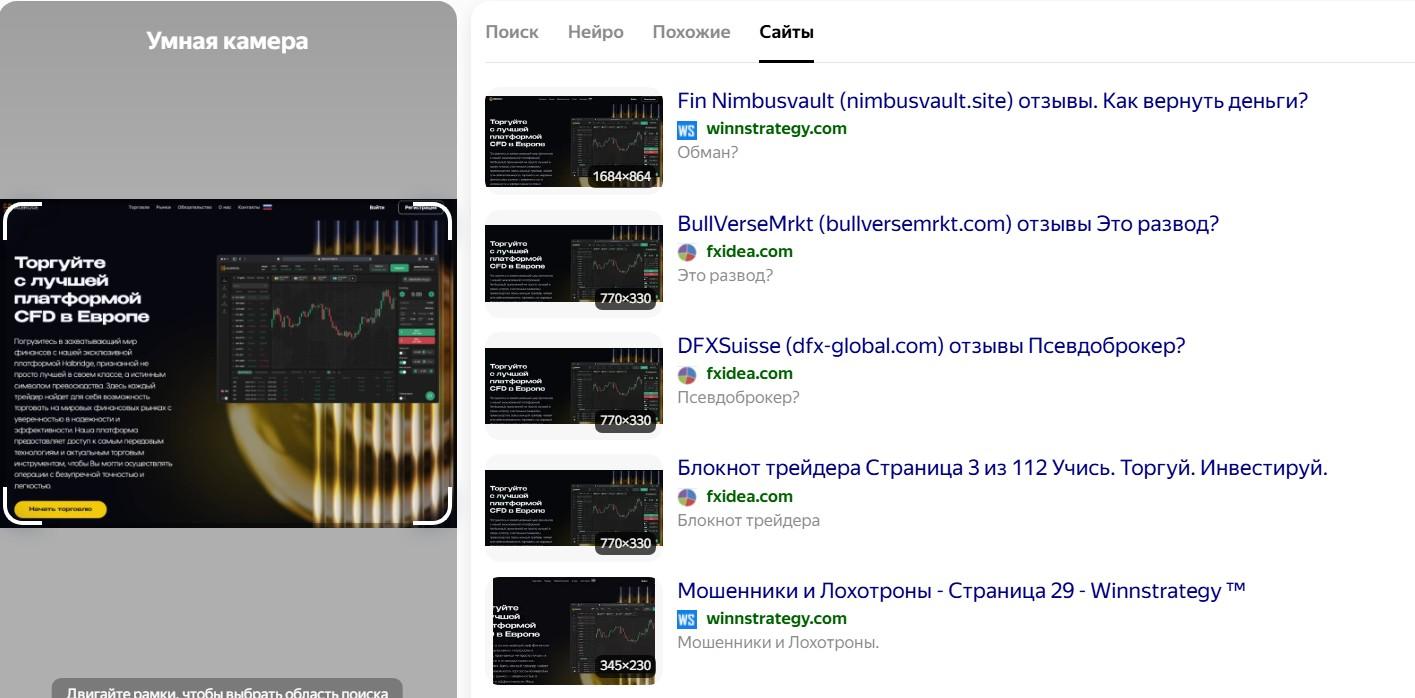Image resolution: width=1415 pixels, height=698 pixels.
Task: Click the WS favicon under Мошенники и Лохотроны
Action: [687, 619]
